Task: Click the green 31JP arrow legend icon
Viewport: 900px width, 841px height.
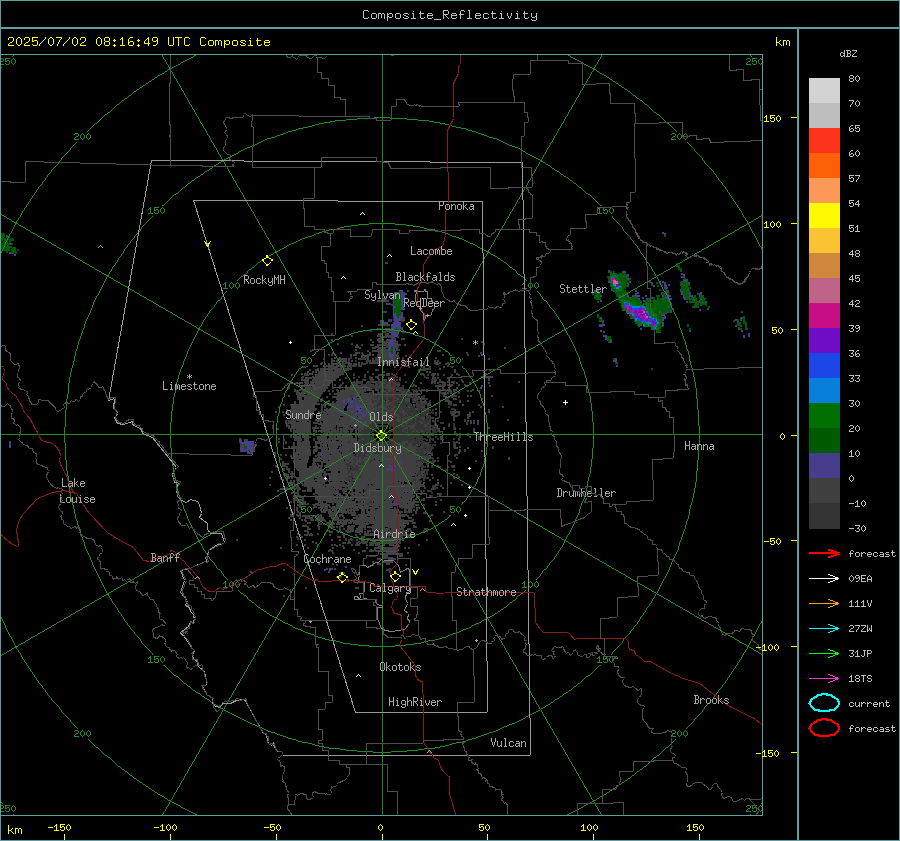Action: coord(824,653)
